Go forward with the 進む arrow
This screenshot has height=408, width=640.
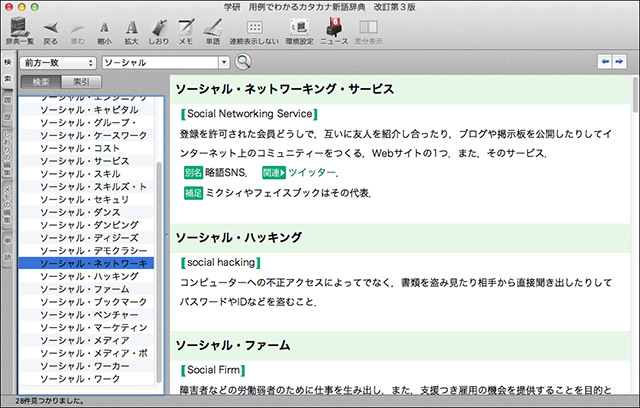point(77,31)
